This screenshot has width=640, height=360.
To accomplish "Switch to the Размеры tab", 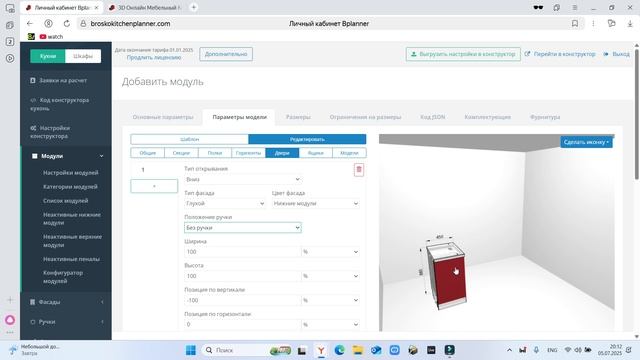I will coord(298,117).
